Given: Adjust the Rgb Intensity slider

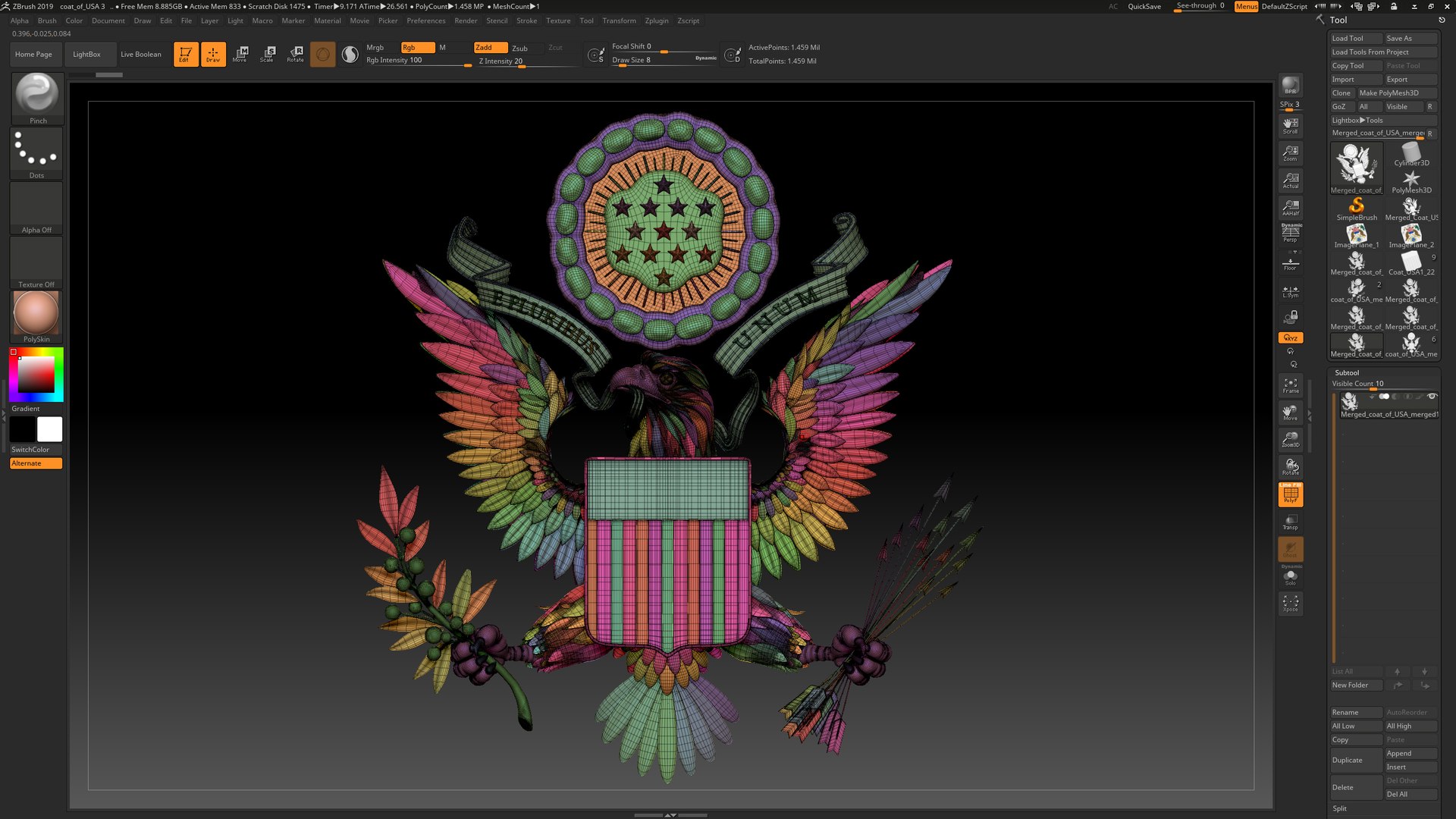Looking at the screenshot, I should click(x=419, y=61).
